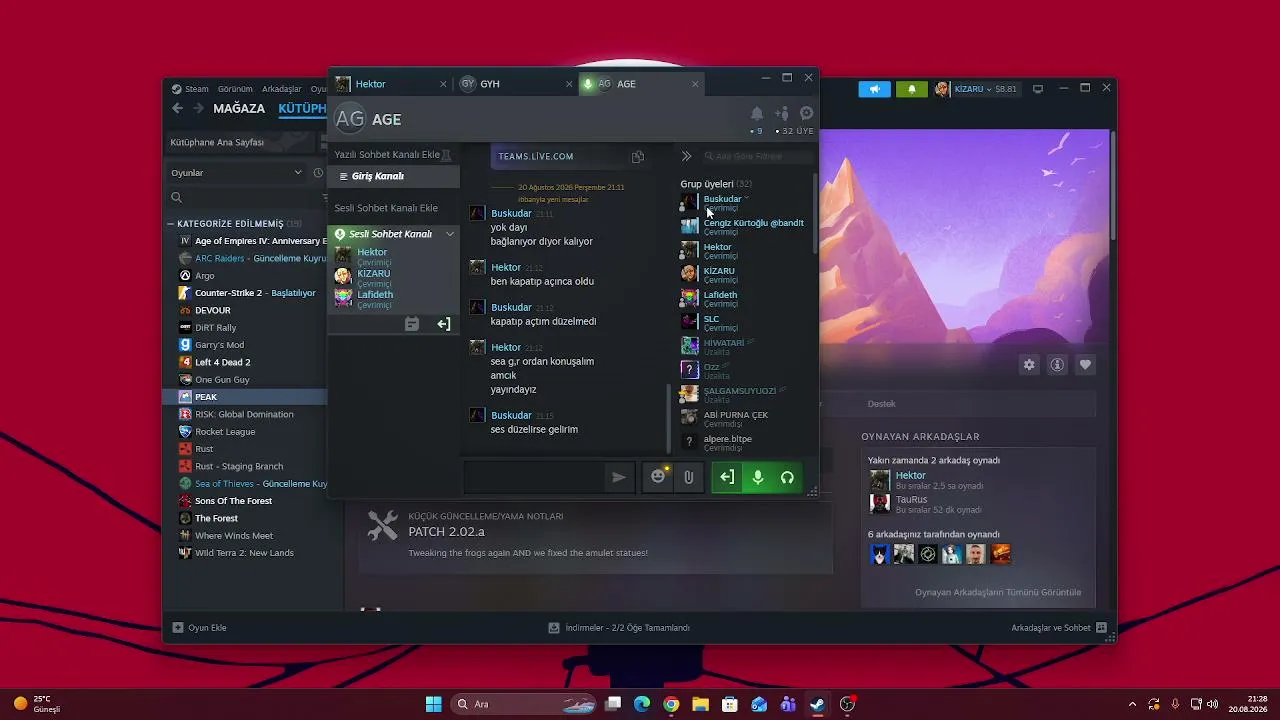Open Arkadaşlar ve Sohbet in Steam footer
The height and width of the screenshot is (720, 1280).
tap(1059, 628)
